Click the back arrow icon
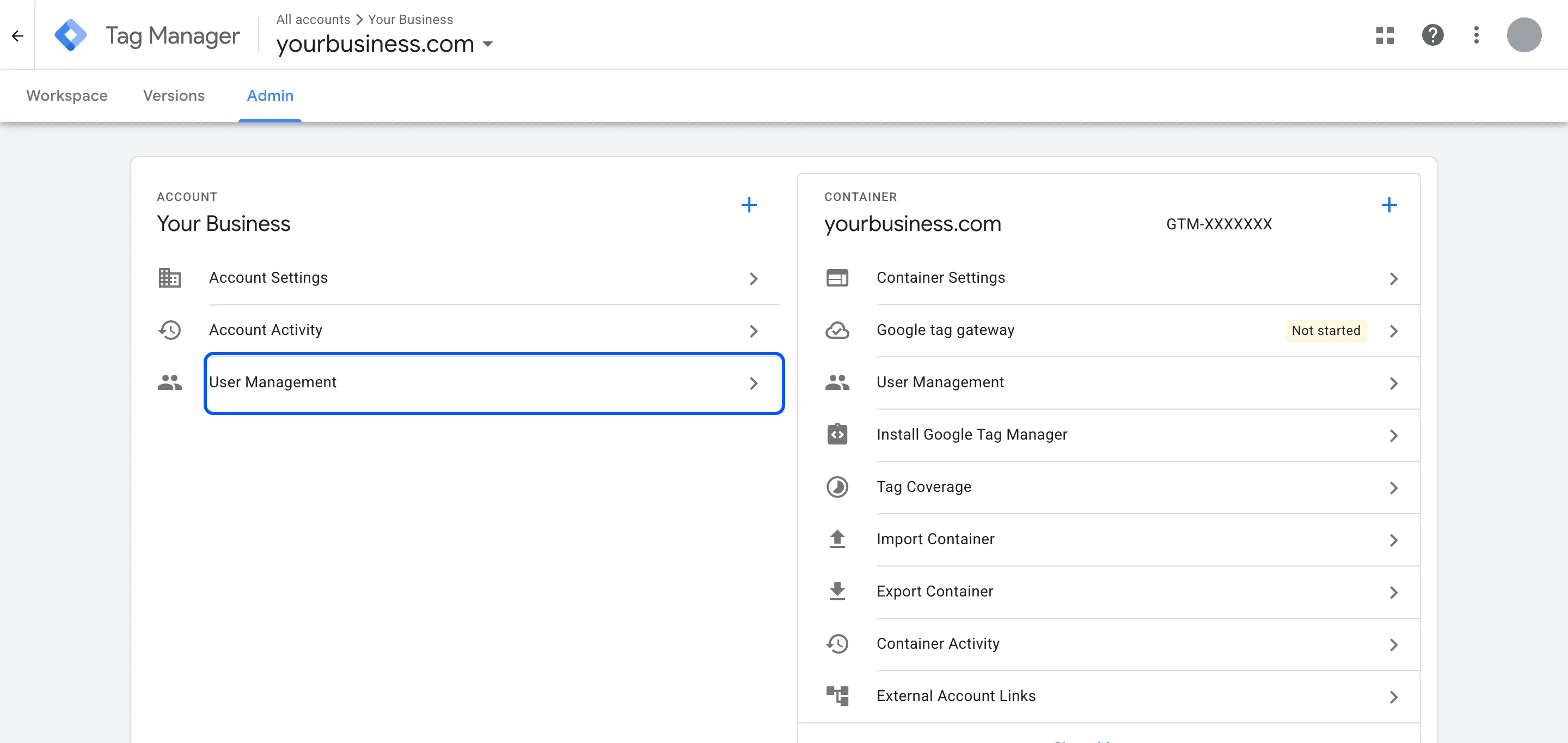The image size is (1568, 743). tap(17, 36)
